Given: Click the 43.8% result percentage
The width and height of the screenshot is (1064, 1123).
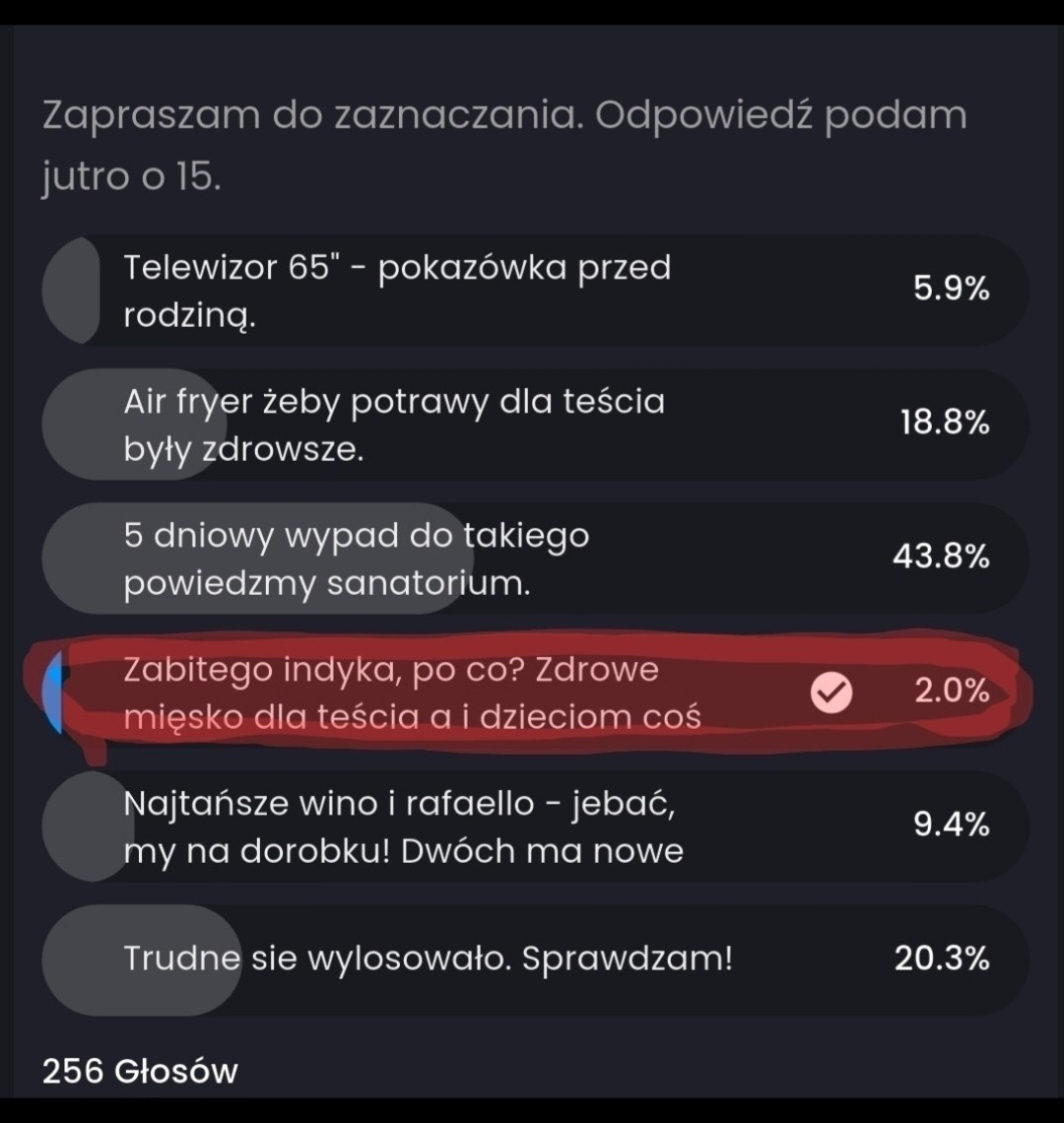Looking at the screenshot, I should click(x=941, y=558).
